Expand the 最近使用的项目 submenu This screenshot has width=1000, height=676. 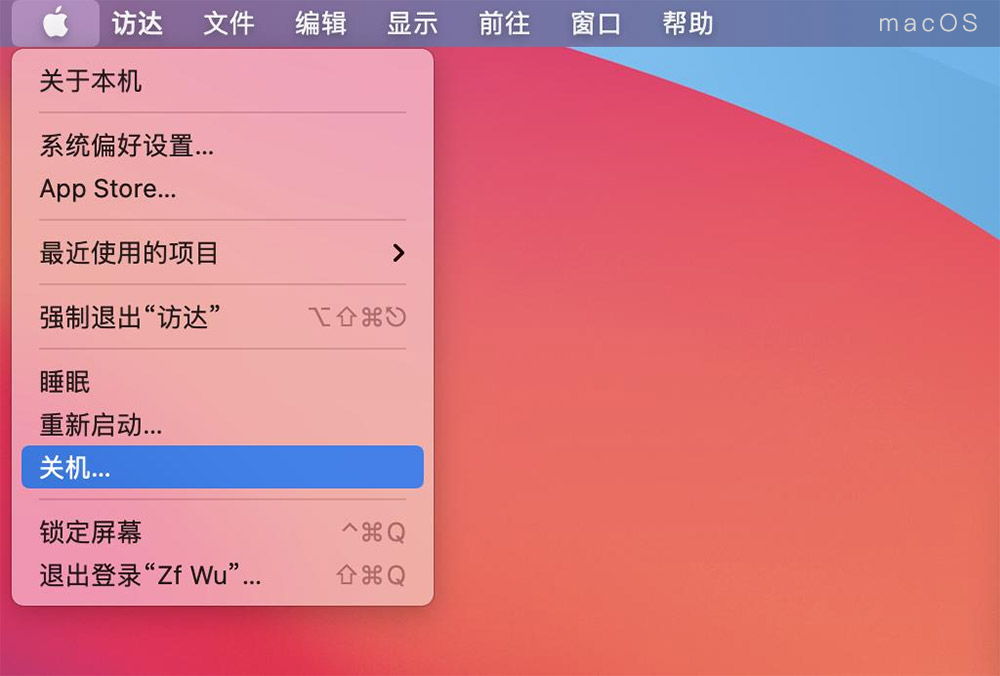pos(223,253)
